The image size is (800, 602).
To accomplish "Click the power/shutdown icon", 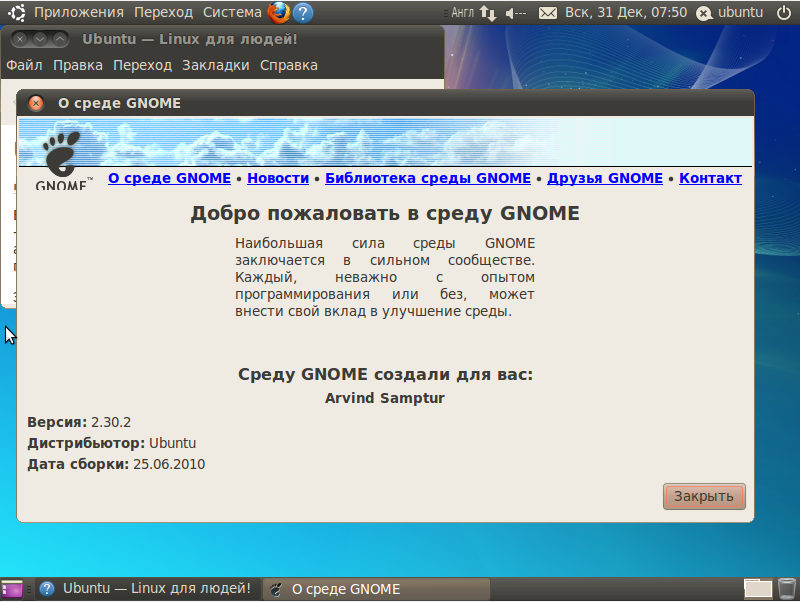I will [x=784, y=13].
